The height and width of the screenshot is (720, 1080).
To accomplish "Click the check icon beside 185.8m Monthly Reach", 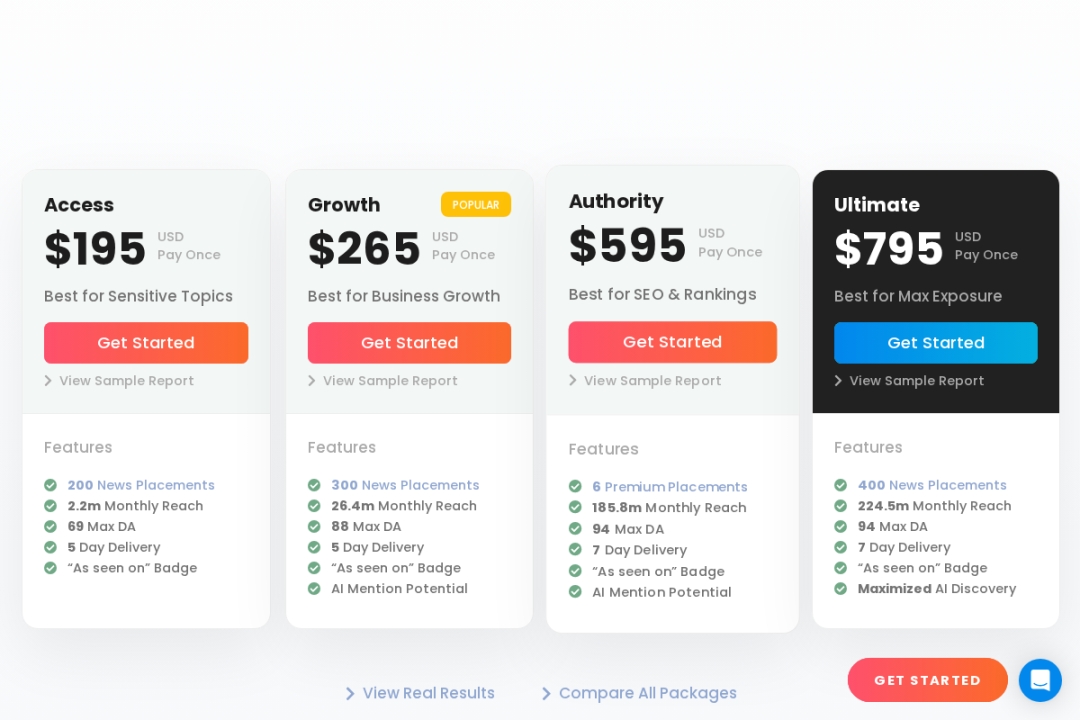I will 575,508.
